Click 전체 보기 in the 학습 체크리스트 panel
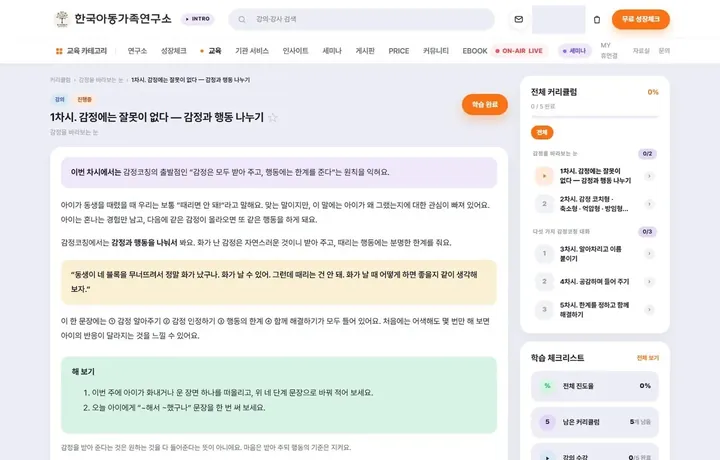Screen dimensions: 720x460 pos(647,358)
